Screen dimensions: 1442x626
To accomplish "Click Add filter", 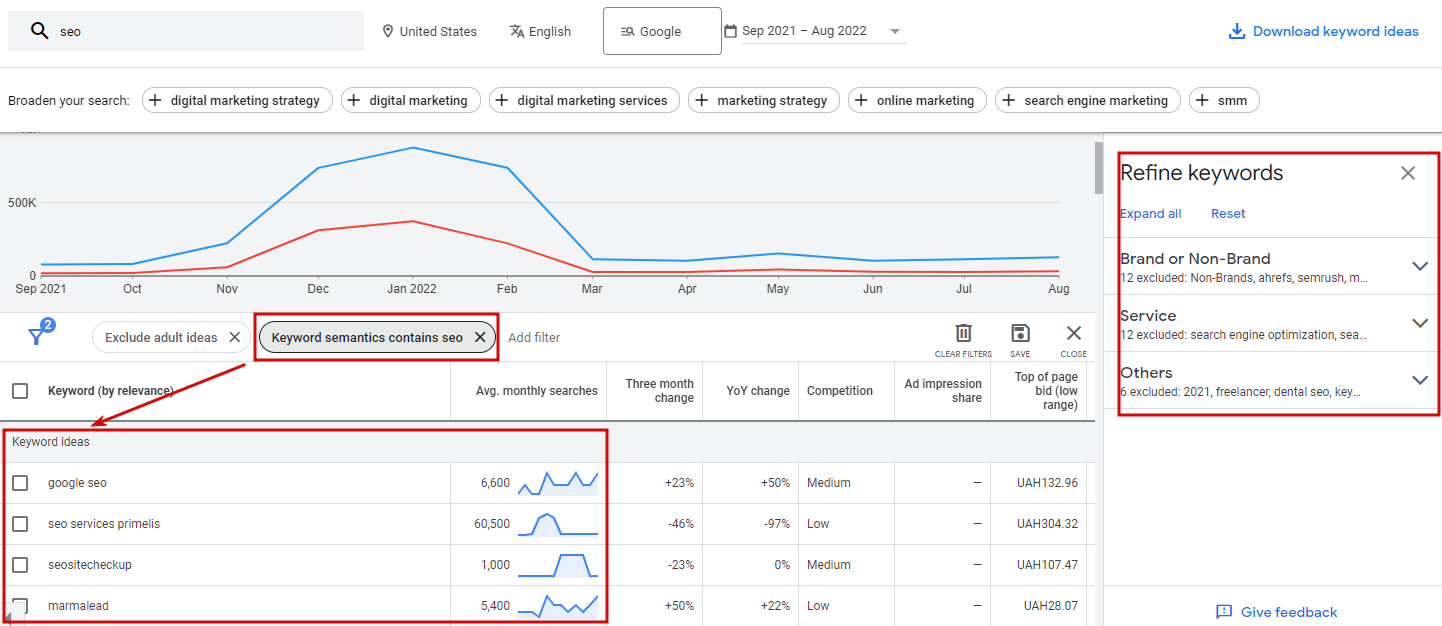I will pyautogui.click(x=534, y=337).
